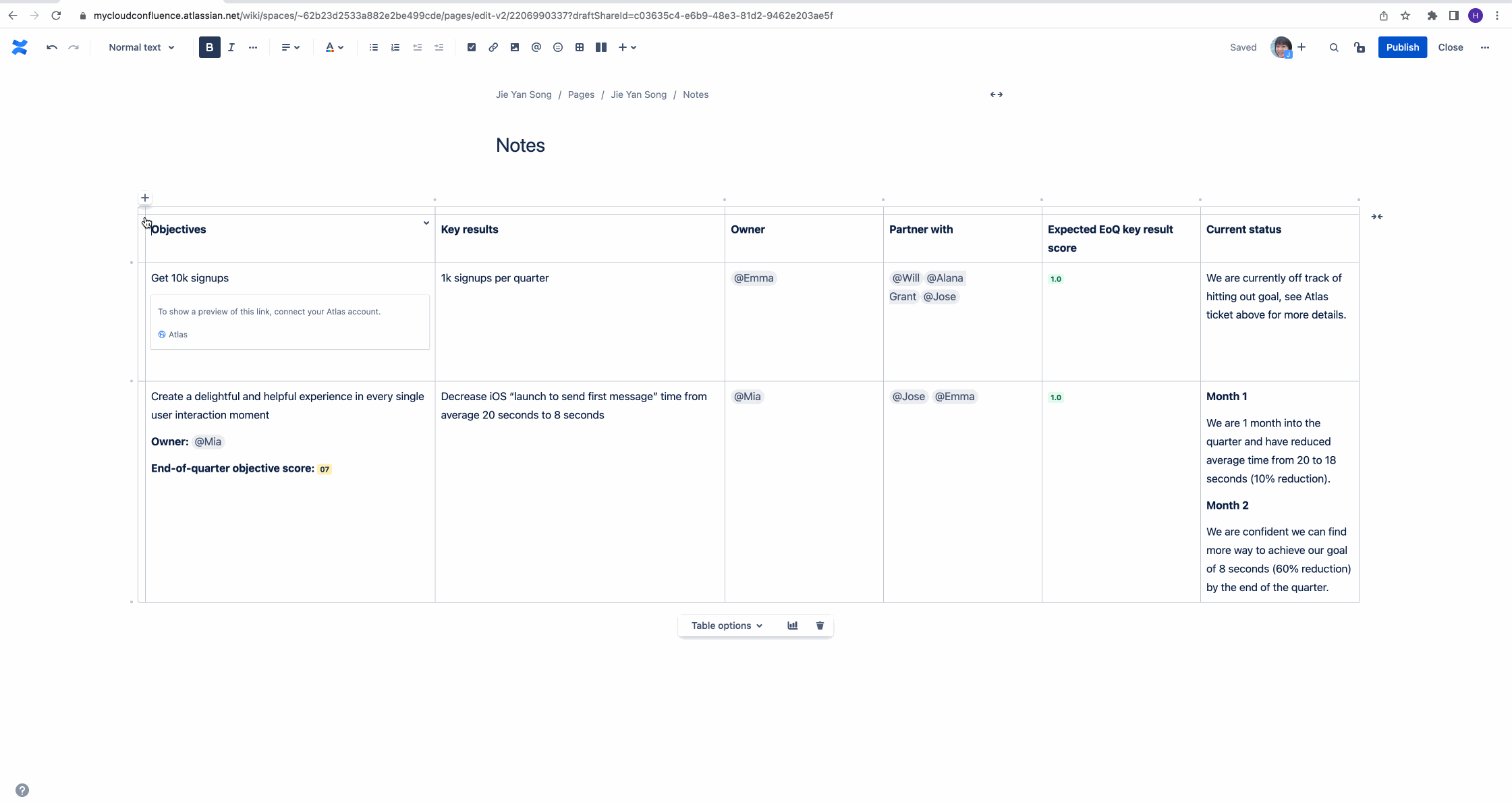Open Table options menu
Viewport: 1512px width, 803px height.
726,625
